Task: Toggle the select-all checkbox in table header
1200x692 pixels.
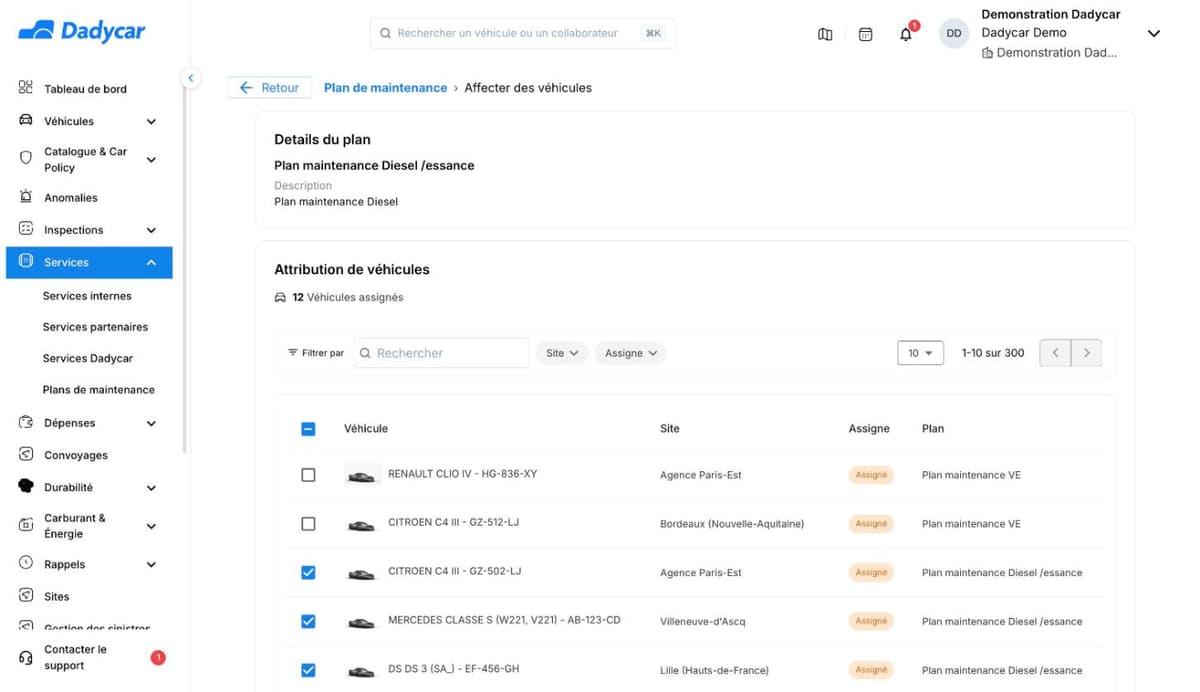Action: [x=308, y=429]
